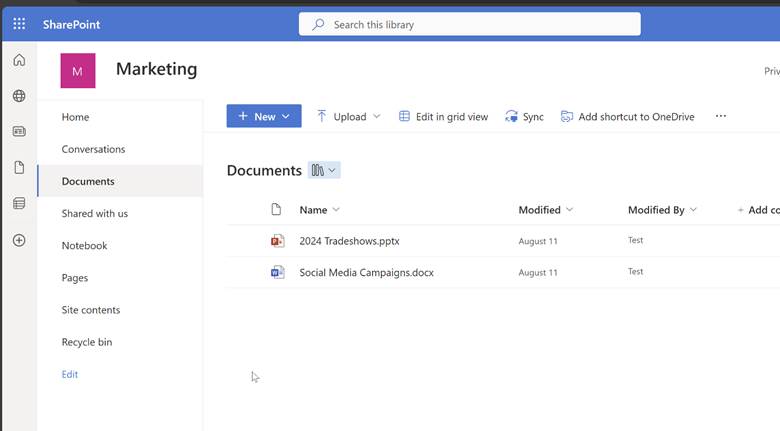
Task: Open the News icon in left rail
Action: (19, 131)
